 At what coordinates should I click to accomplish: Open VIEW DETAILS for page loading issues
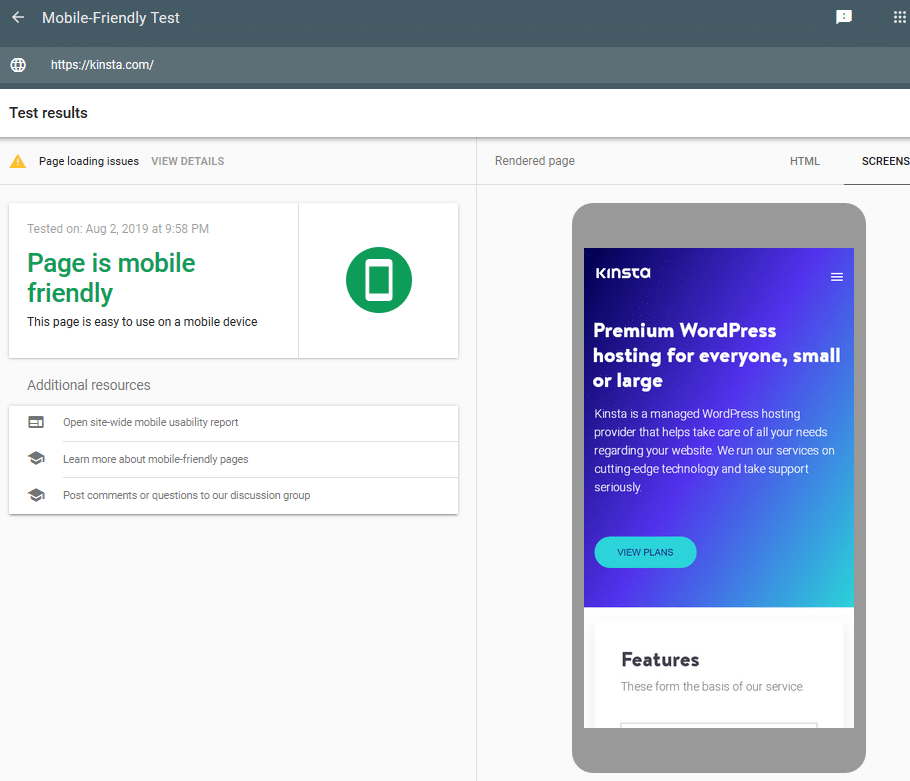tap(187, 161)
